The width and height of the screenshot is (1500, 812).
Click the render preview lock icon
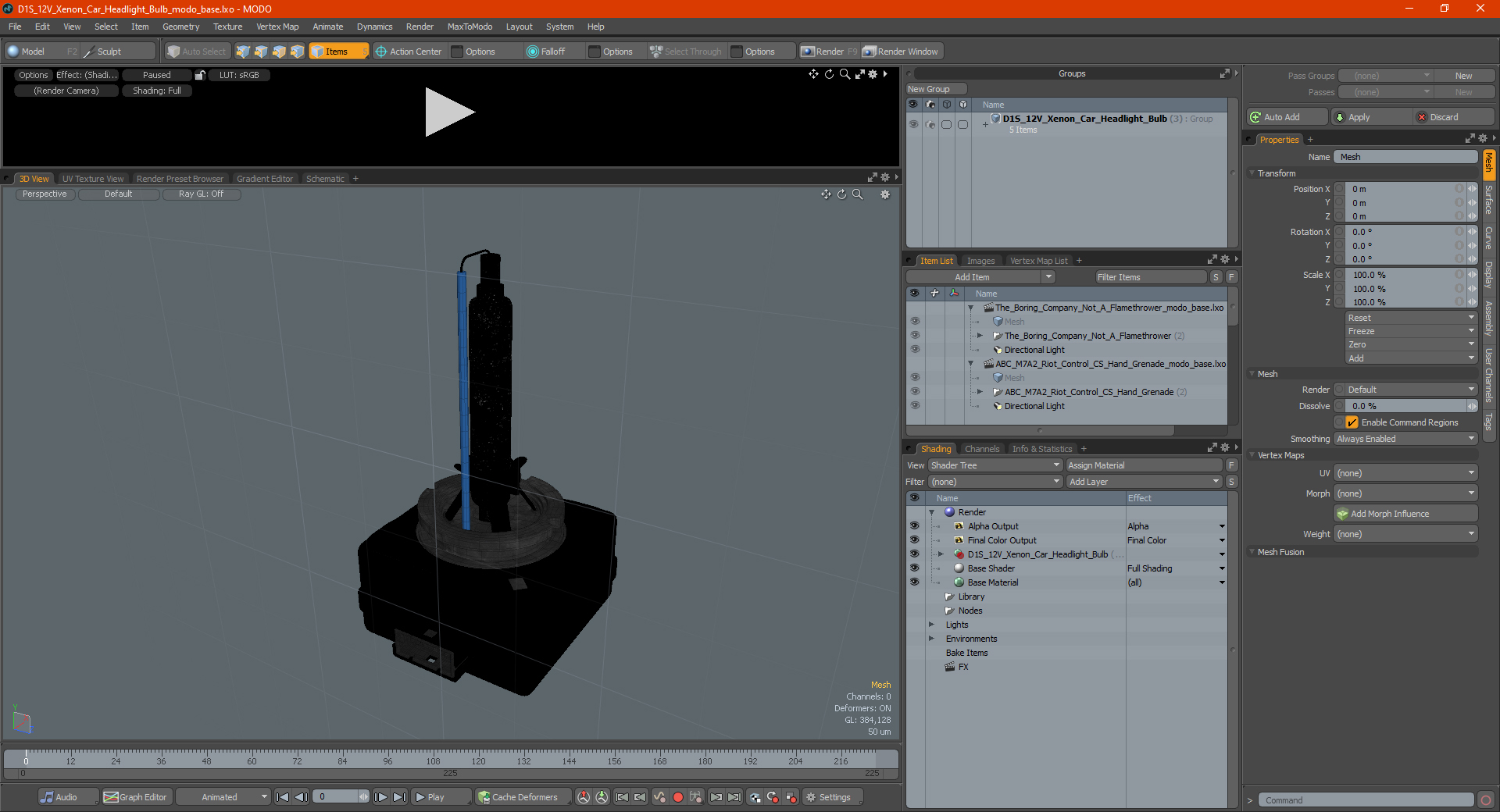[x=200, y=75]
